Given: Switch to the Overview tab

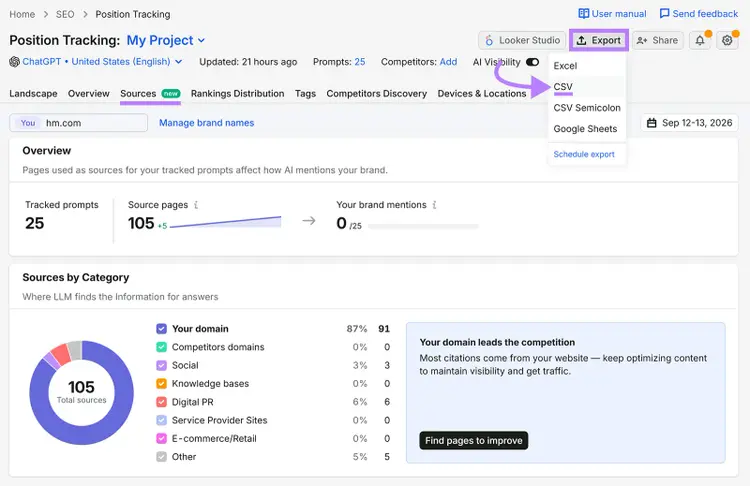Looking at the screenshot, I should point(88,94).
